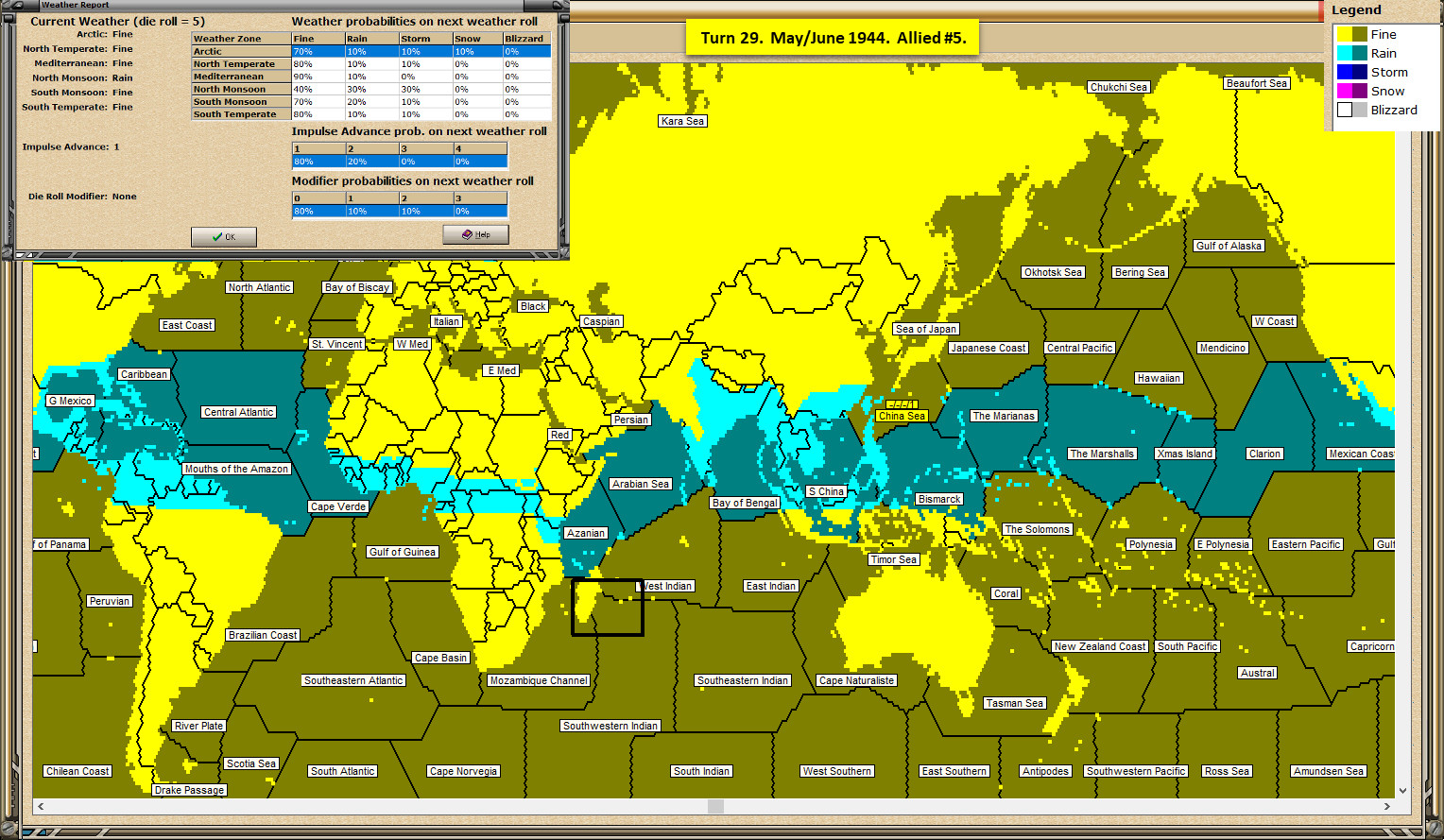The image size is (1444, 840).
Task: Click the Bering Sea label
Action: [1140, 272]
